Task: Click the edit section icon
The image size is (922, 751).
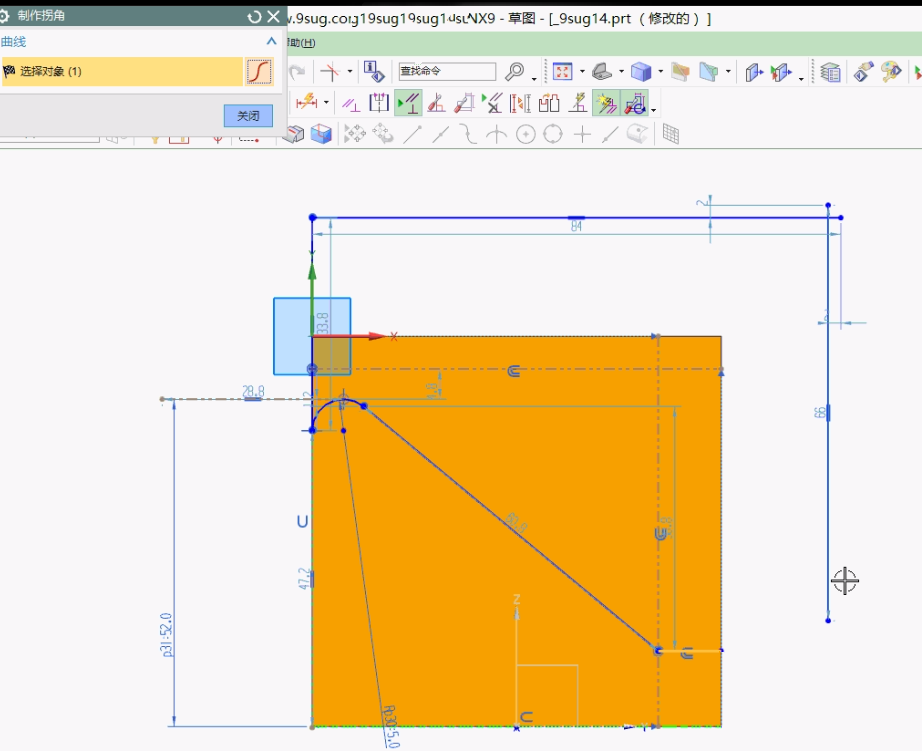Action: click(754, 72)
